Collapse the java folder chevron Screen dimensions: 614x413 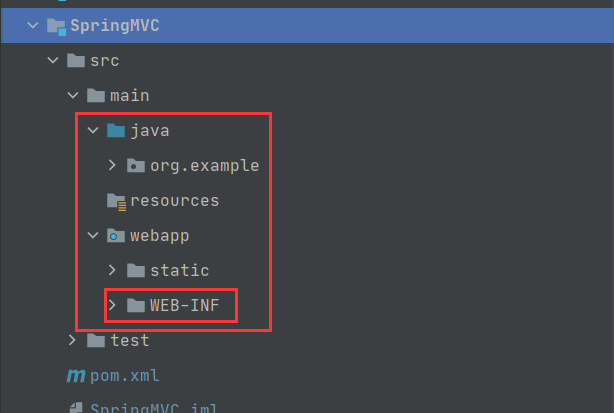click(93, 130)
